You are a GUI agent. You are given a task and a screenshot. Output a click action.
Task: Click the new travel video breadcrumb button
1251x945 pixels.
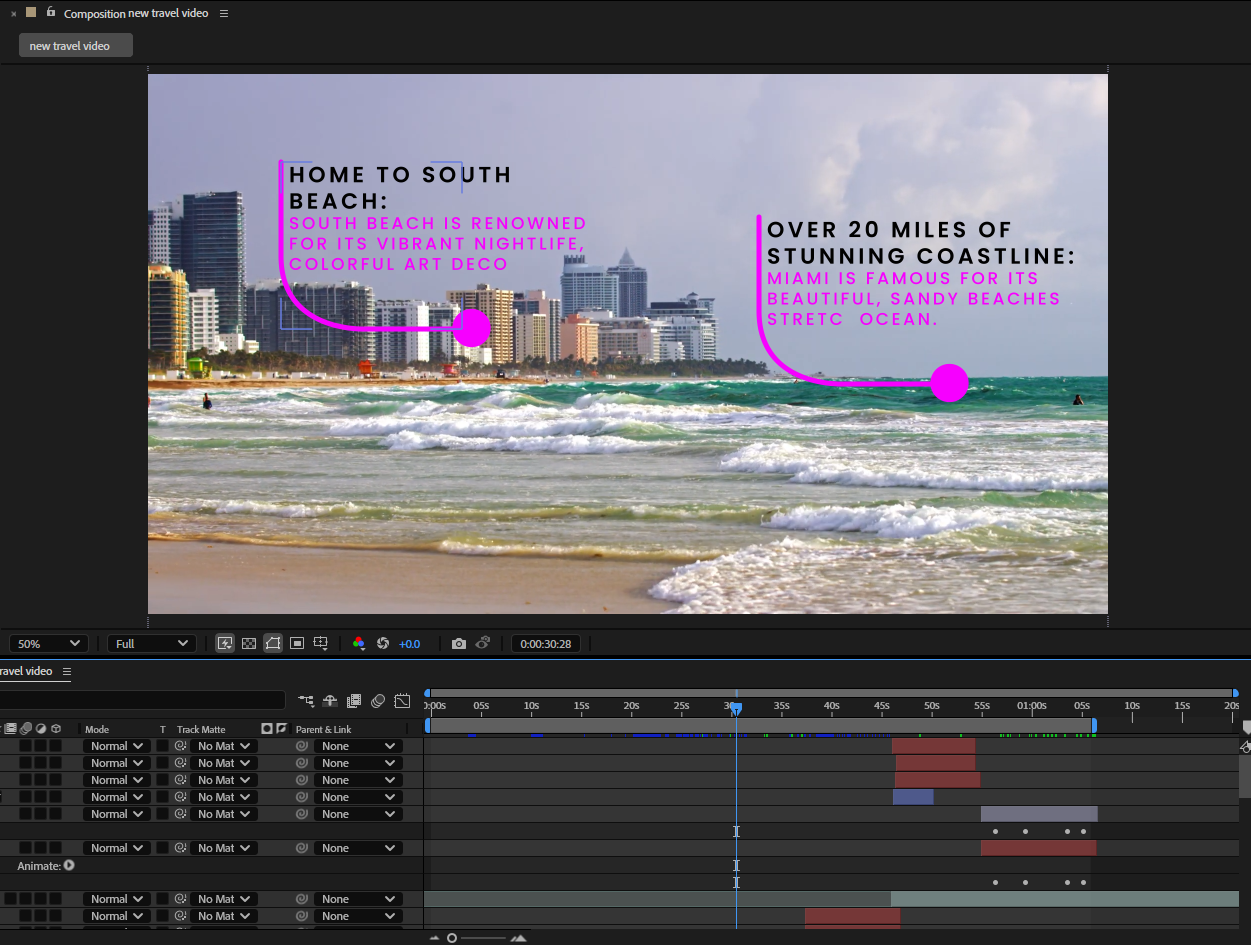point(76,46)
